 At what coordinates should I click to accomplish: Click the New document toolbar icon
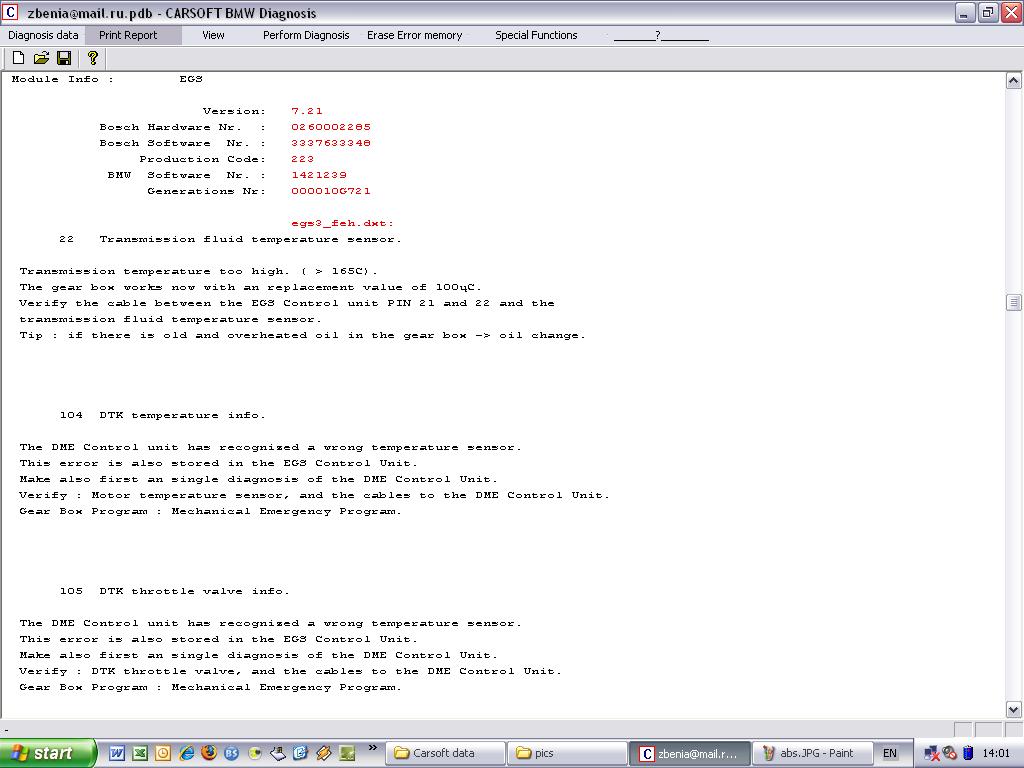18,58
